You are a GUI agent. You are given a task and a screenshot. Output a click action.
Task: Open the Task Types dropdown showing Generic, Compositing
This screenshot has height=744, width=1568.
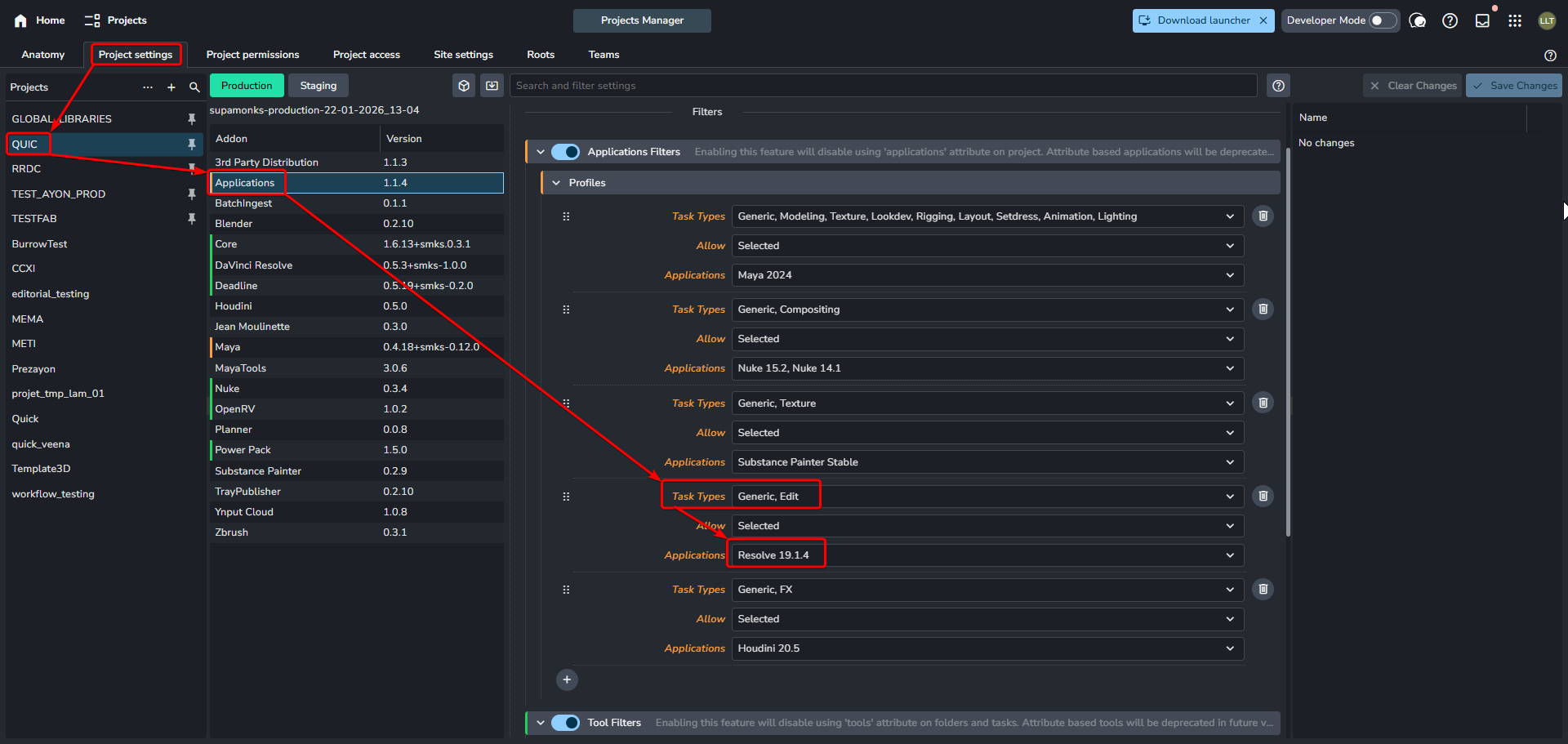point(987,310)
